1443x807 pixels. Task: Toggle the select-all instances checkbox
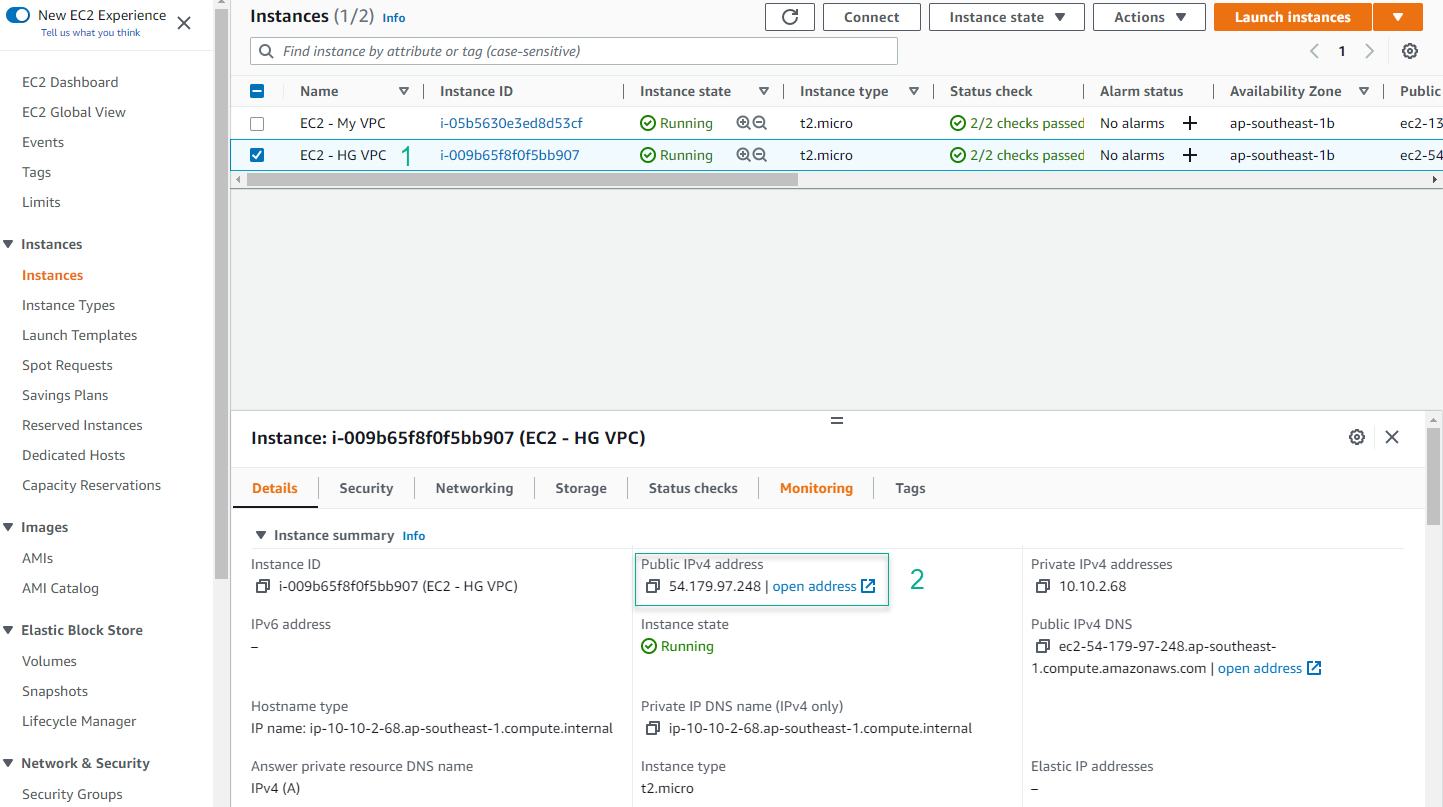pos(257,91)
